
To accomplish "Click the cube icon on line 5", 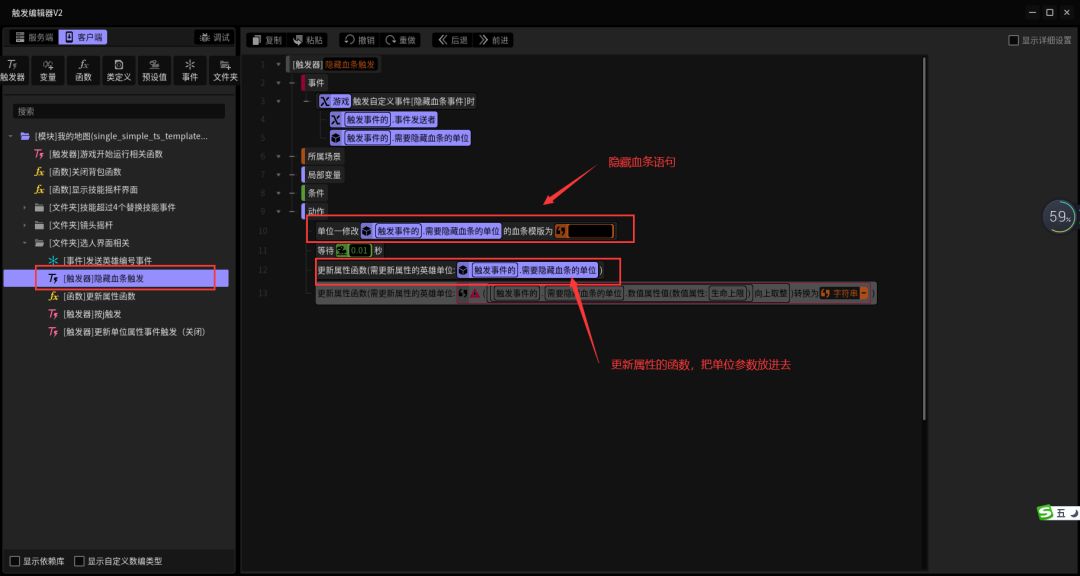I will (336, 138).
